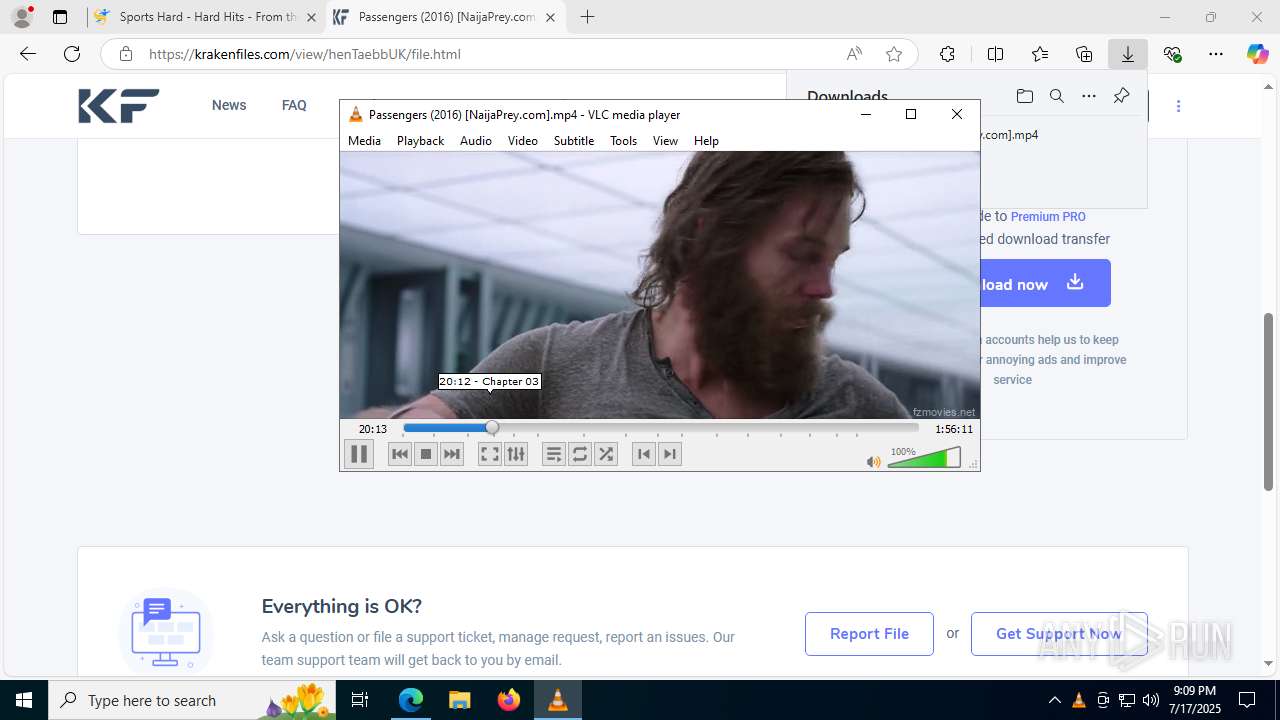This screenshot has height=720, width=1280.
Task: Adjust the VLC volume slider
Action: coord(924,458)
